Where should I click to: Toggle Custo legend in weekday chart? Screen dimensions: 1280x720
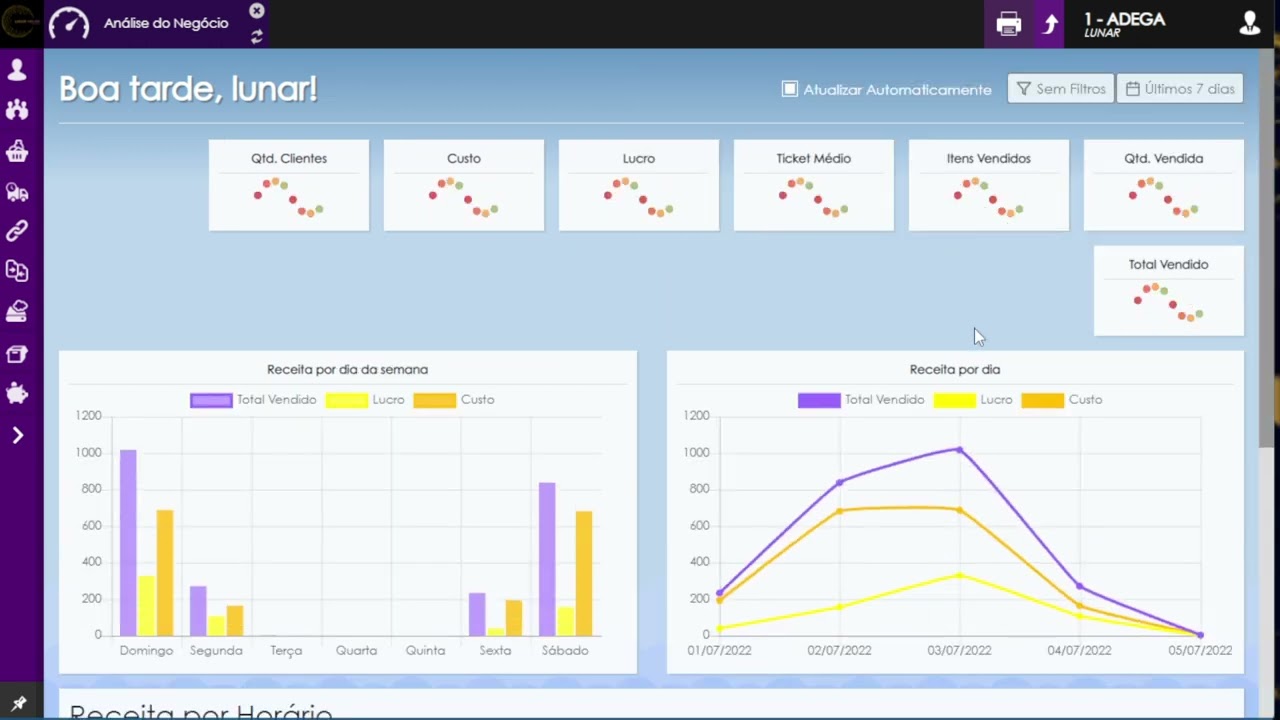pyautogui.click(x=454, y=400)
